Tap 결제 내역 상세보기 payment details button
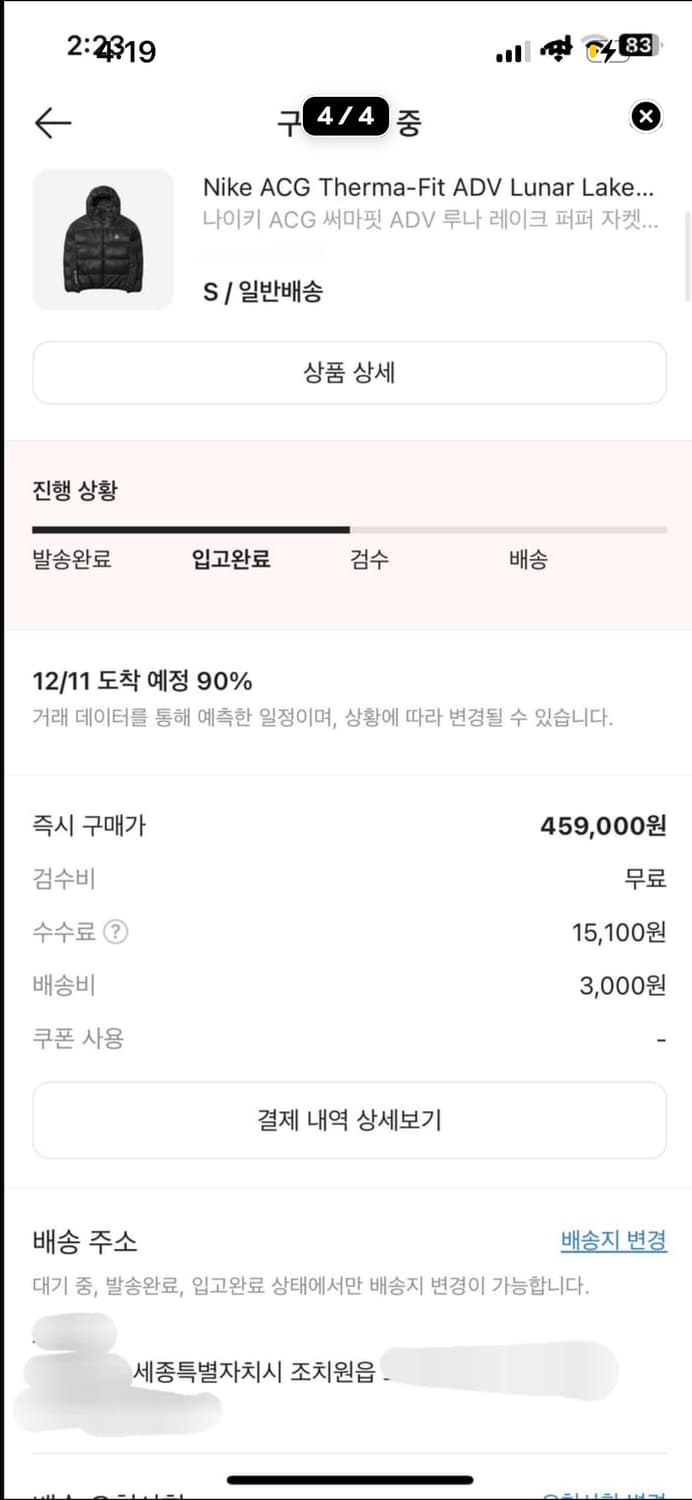This screenshot has height=1500, width=692. coord(346,1120)
